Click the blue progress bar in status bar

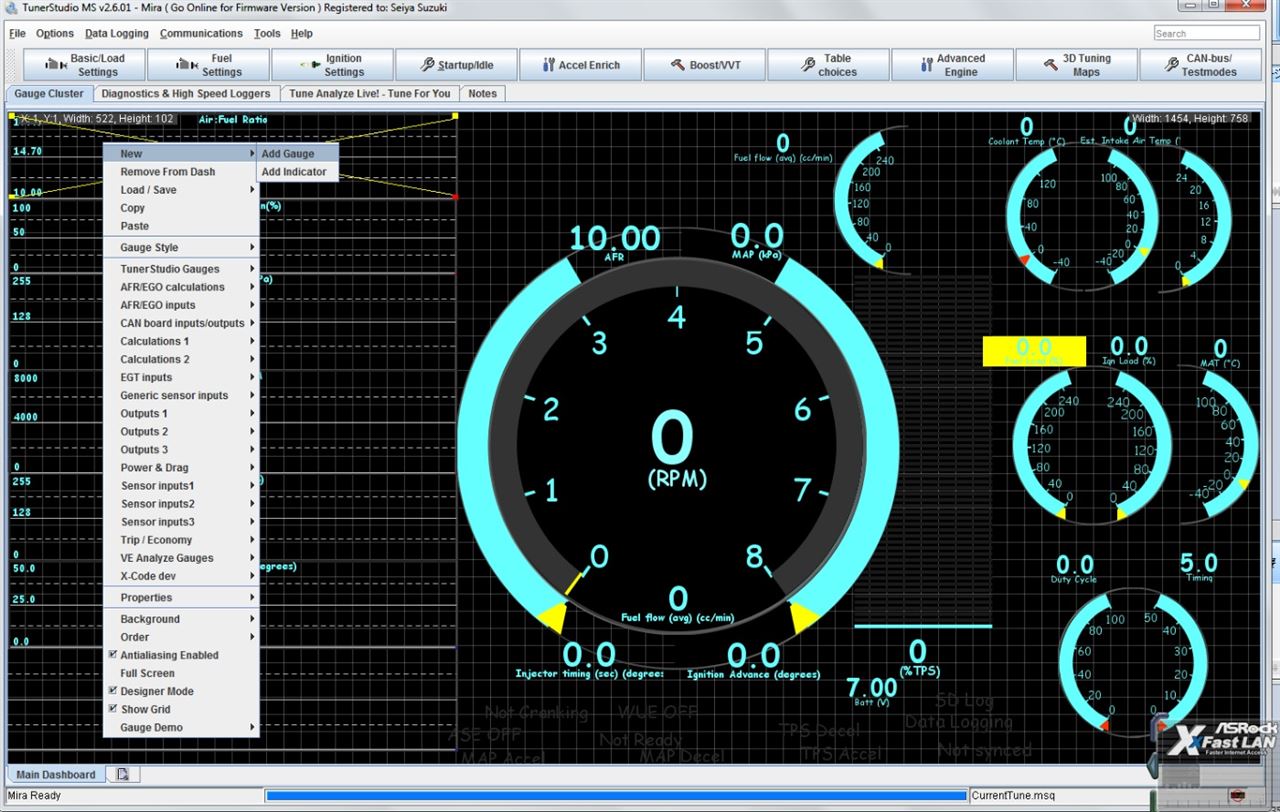616,795
